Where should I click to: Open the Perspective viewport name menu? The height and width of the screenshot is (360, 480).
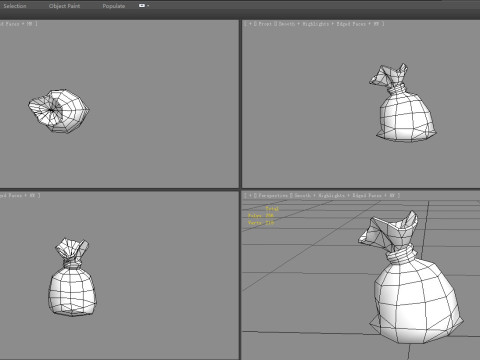(273, 196)
